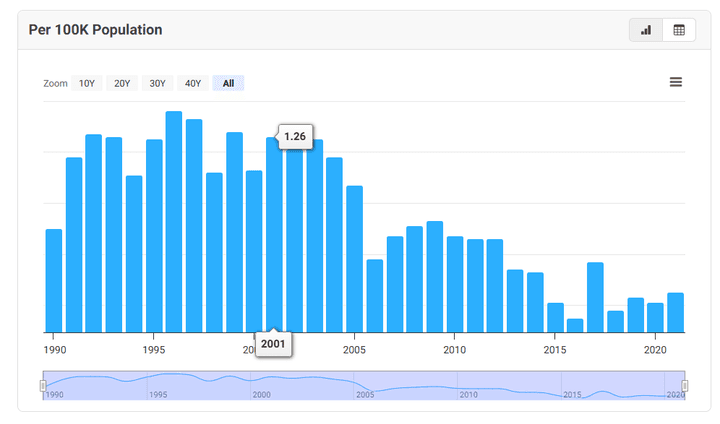
Task: Select the tallest bar for 1996
Action: 174,222
